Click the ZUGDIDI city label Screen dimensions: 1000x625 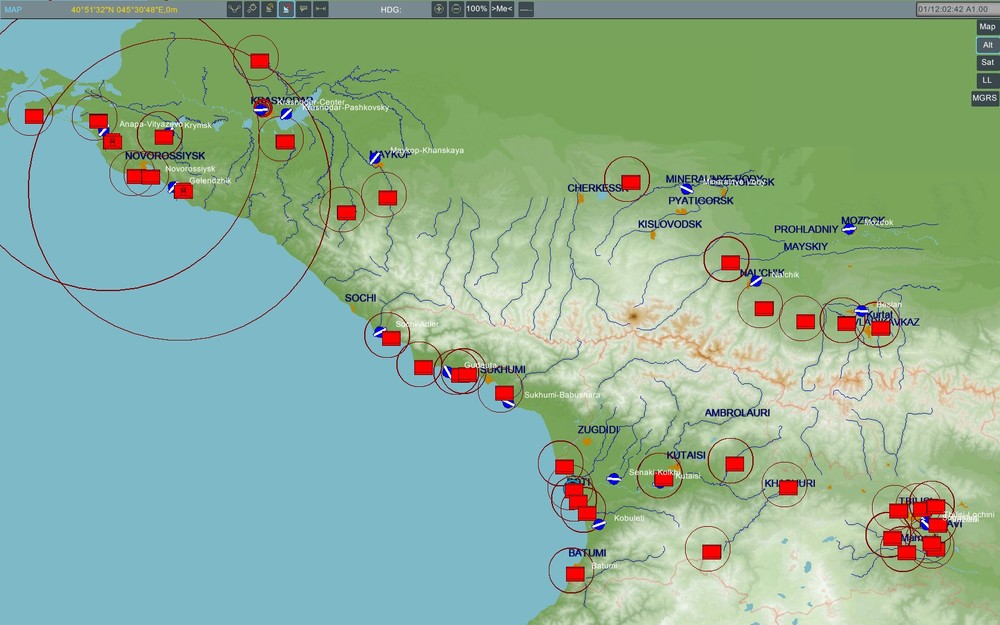pyautogui.click(x=599, y=430)
